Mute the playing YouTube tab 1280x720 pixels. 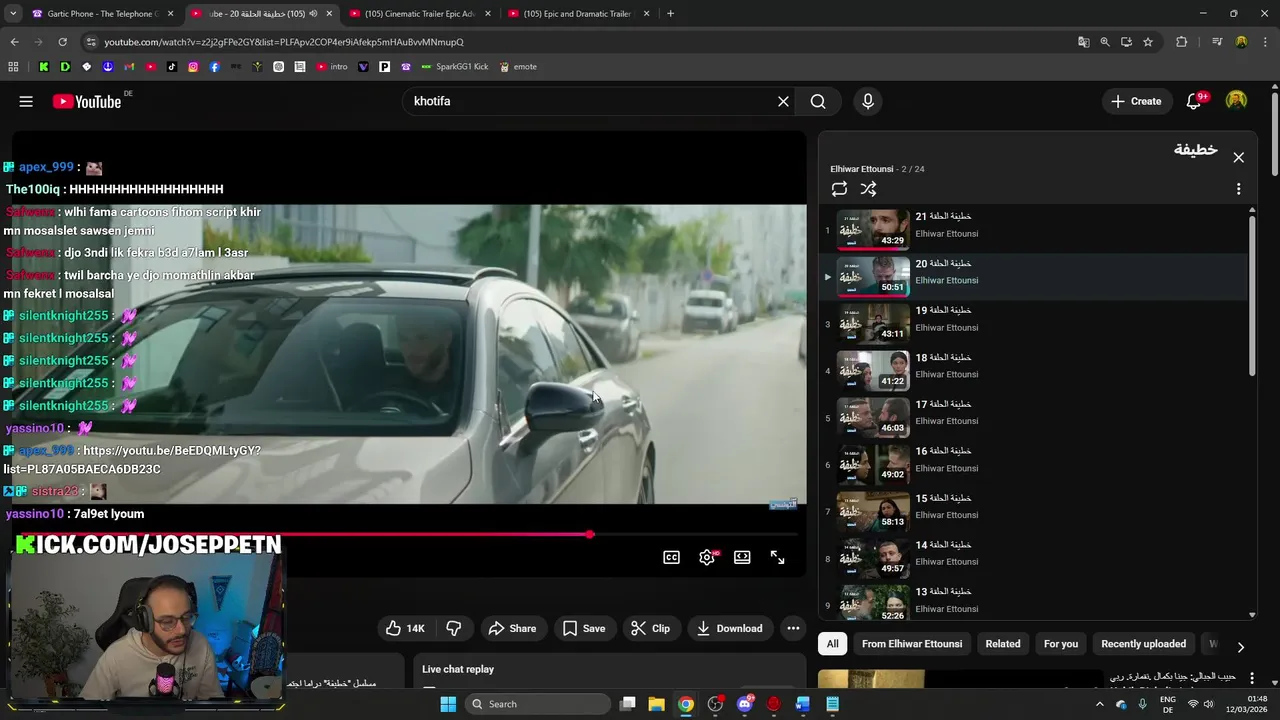(x=313, y=14)
